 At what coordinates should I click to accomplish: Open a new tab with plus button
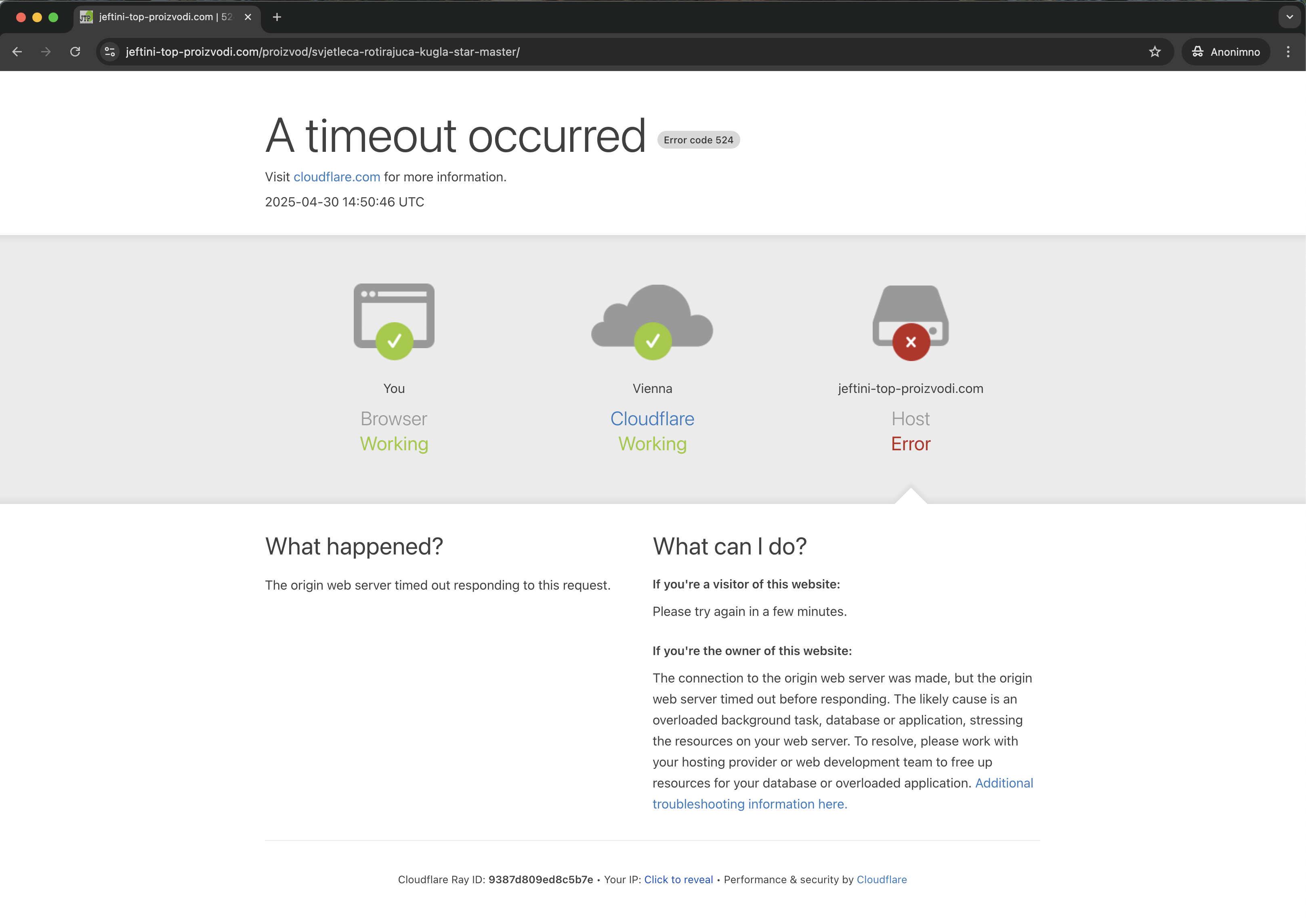(x=277, y=17)
